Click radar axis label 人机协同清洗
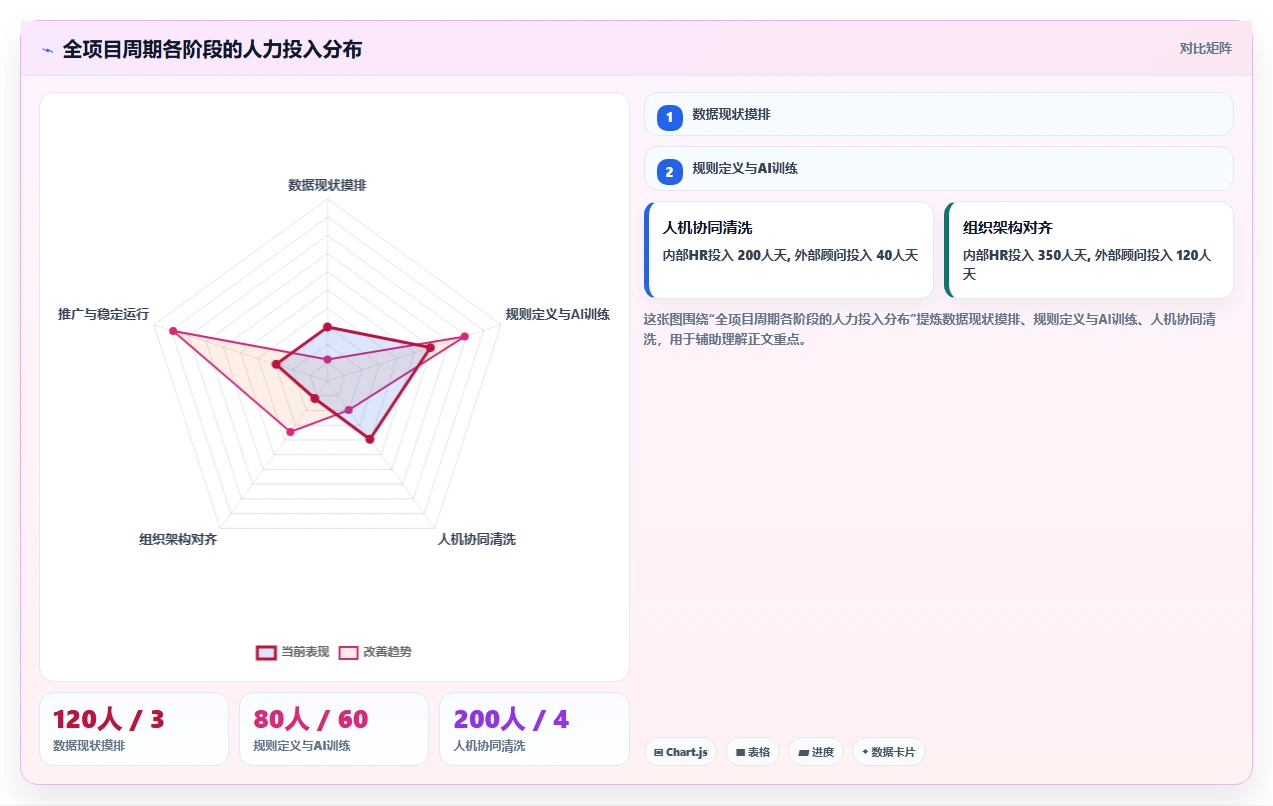 tap(476, 540)
